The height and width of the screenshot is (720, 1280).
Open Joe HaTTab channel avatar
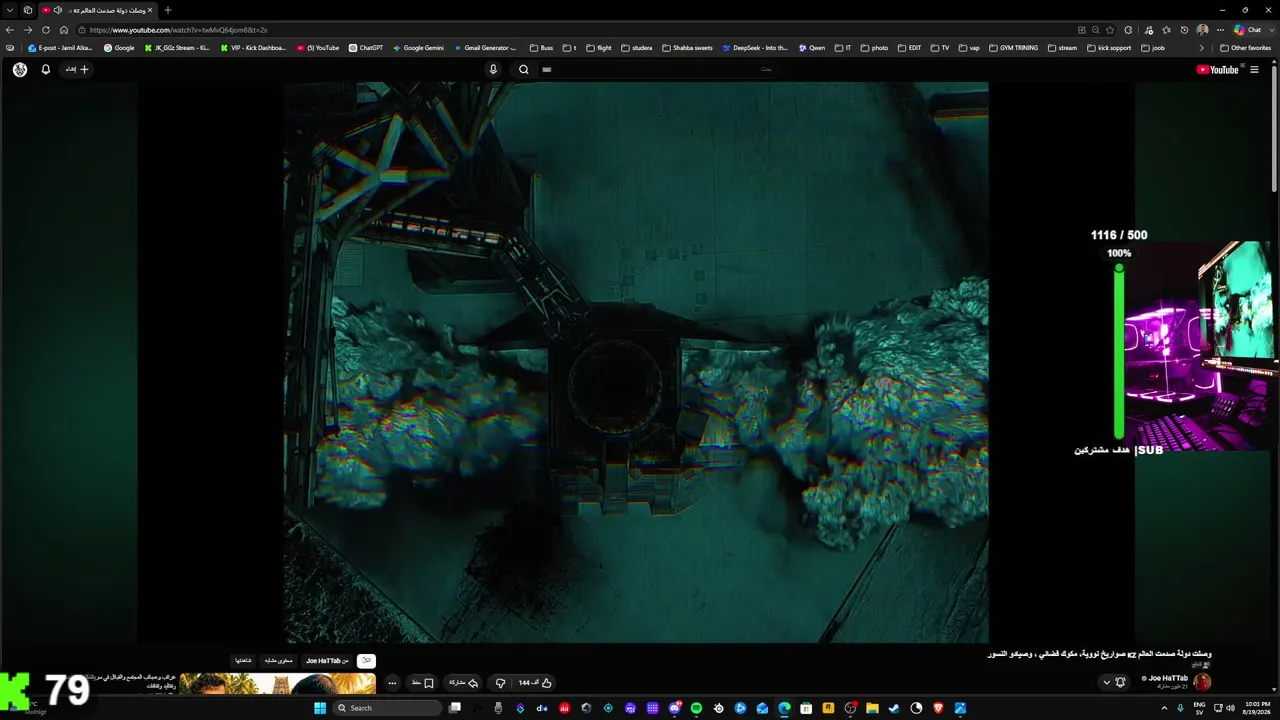click(x=1202, y=682)
